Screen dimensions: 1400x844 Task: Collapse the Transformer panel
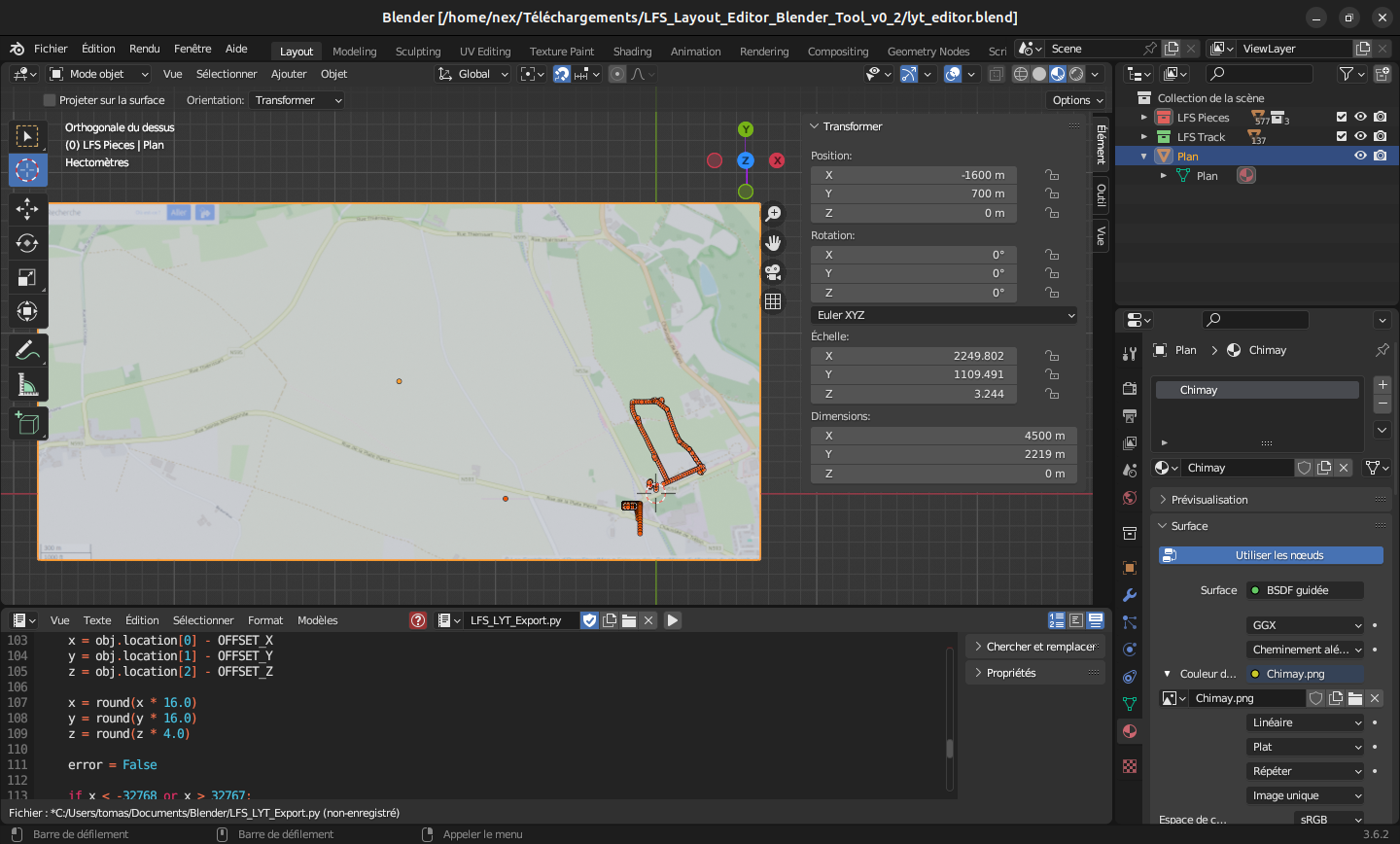[815, 126]
